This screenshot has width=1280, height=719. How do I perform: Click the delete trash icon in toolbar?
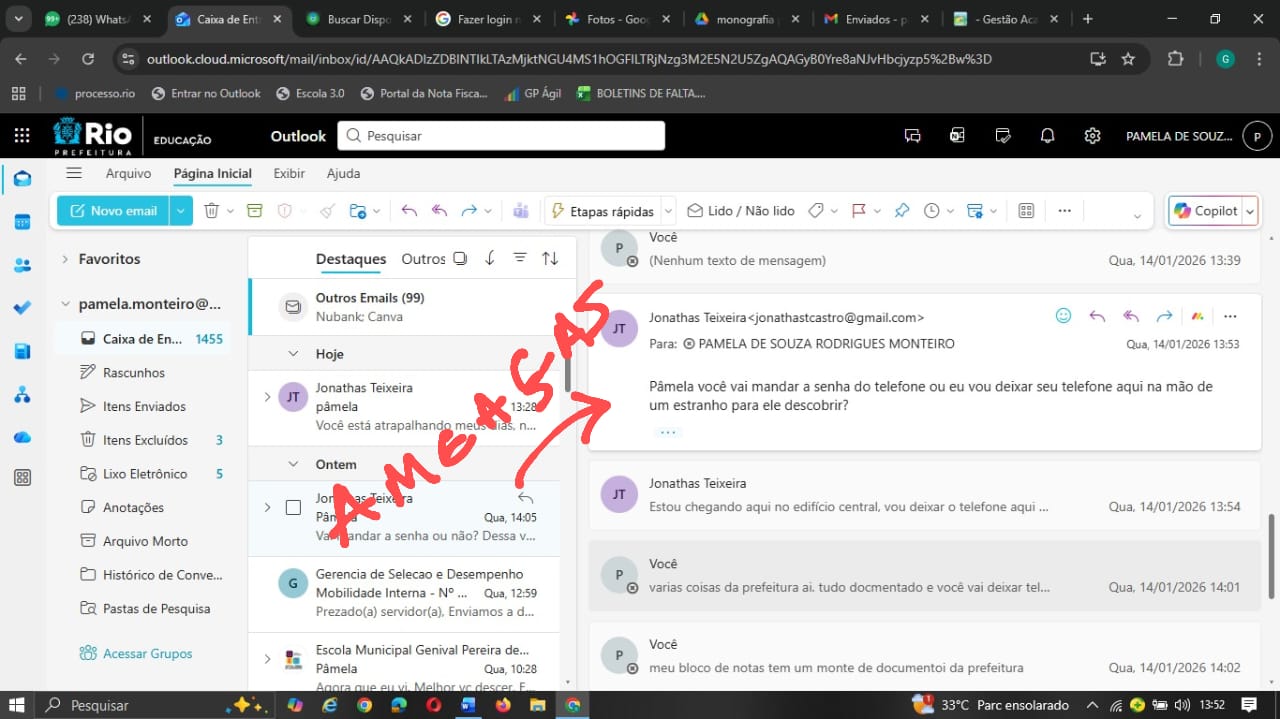click(x=212, y=211)
